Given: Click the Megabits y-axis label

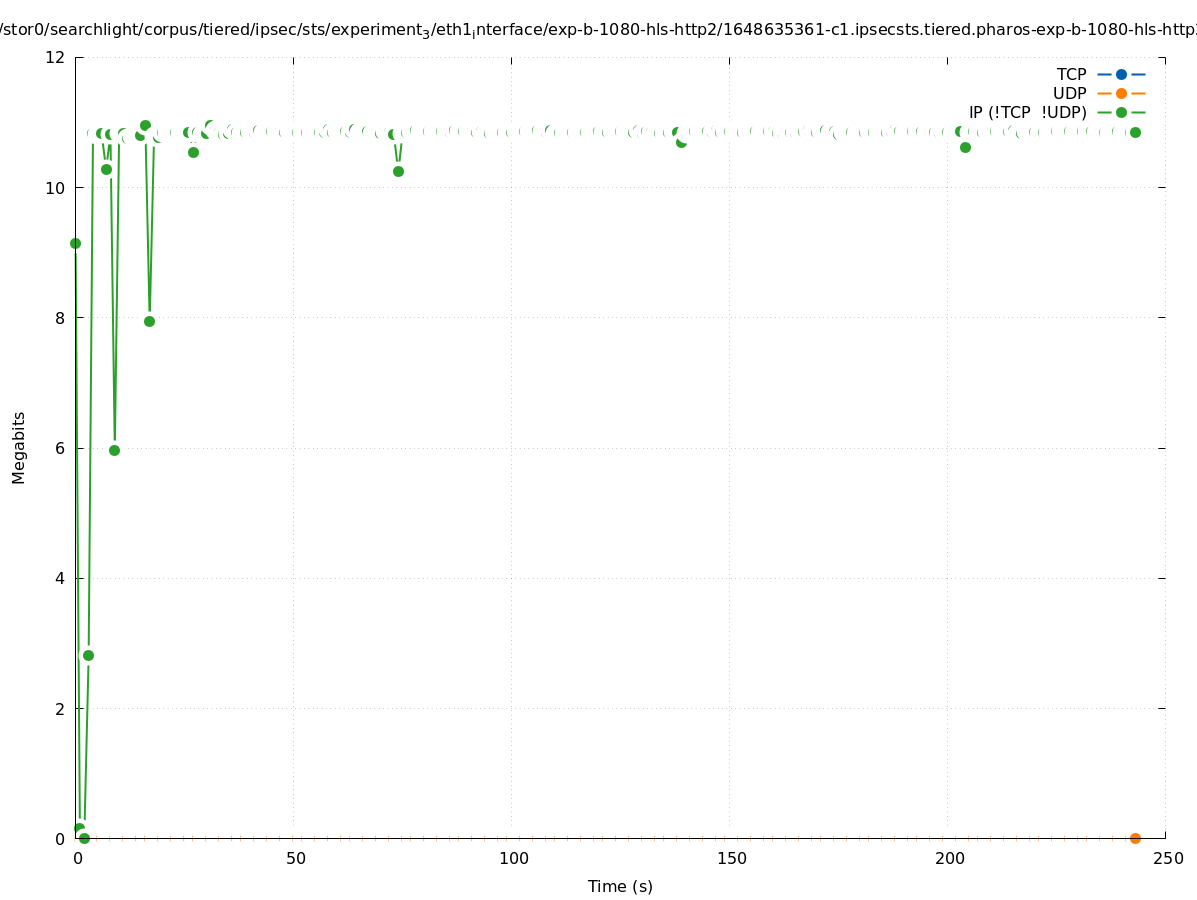Looking at the screenshot, I should pyautogui.click(x=19, y=447).
